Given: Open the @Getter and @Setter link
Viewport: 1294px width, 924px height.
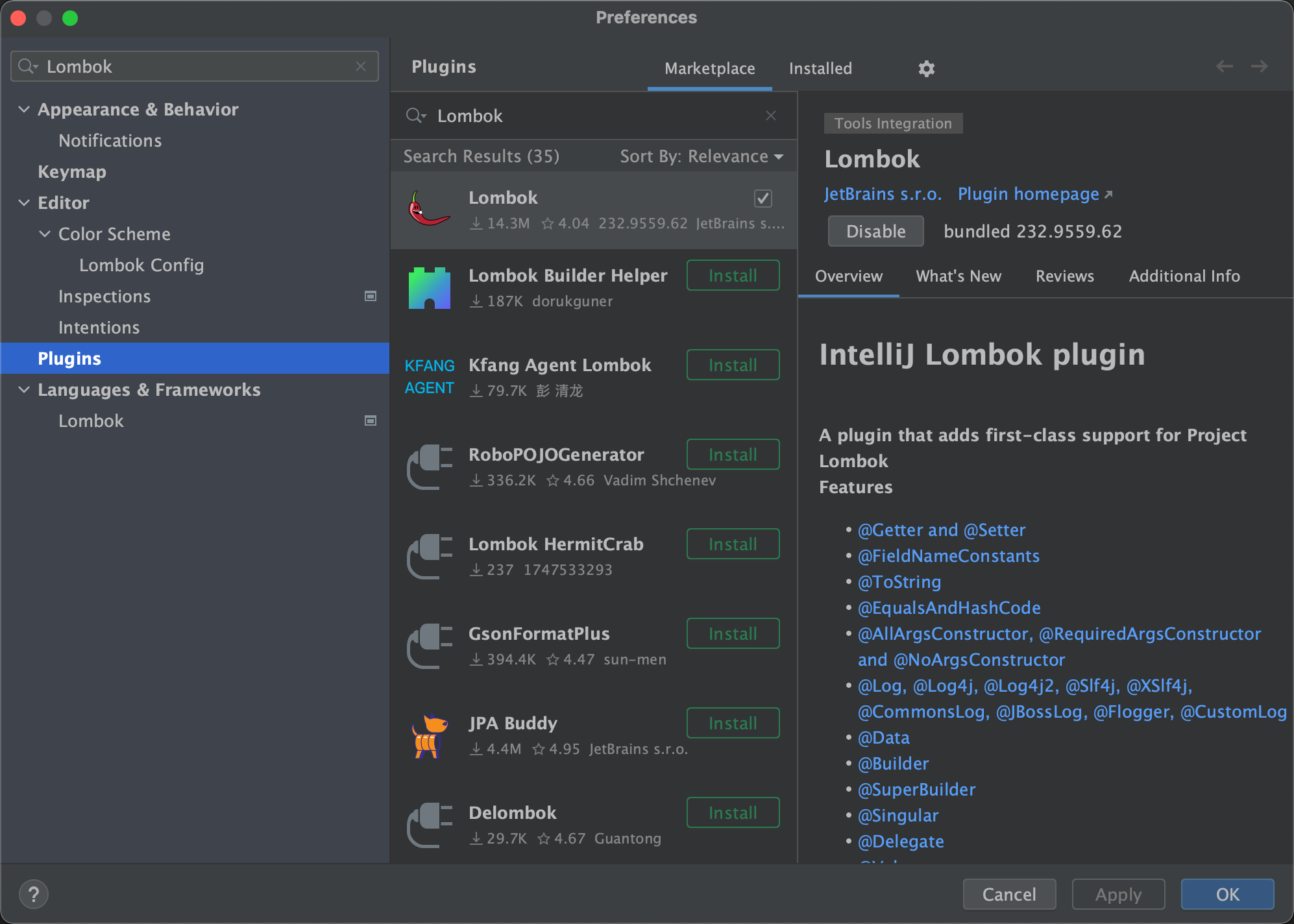Looking at the screenshot, I should [x=942, y=530].
